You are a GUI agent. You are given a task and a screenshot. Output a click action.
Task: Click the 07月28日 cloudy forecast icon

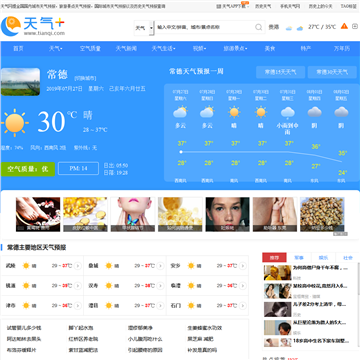pyautogui.click(x=207, y=112)
